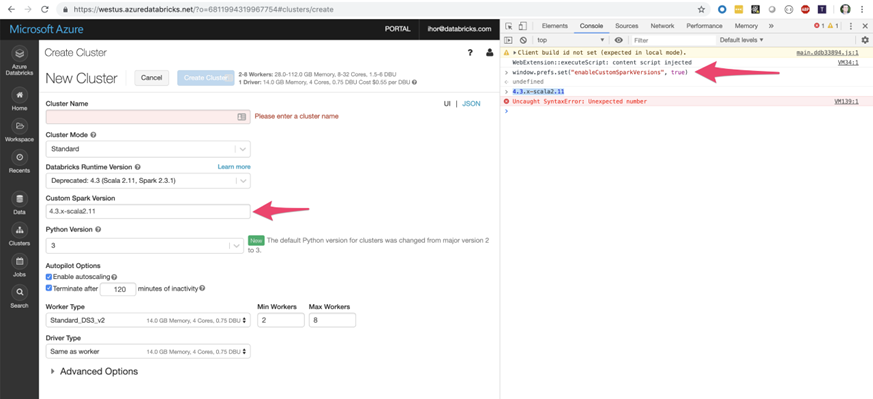Switch to the Performance tab

pos(704,26)
